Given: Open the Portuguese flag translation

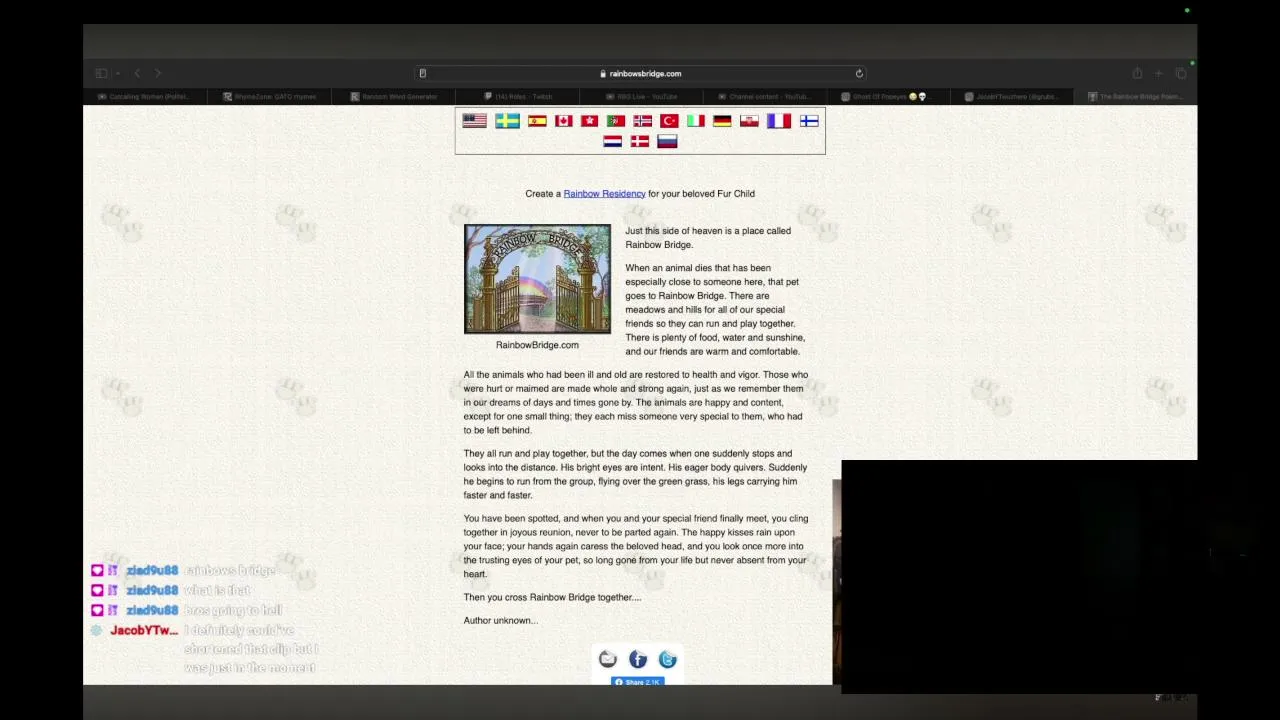Looking at the screenshot, I should pos(616,121).
